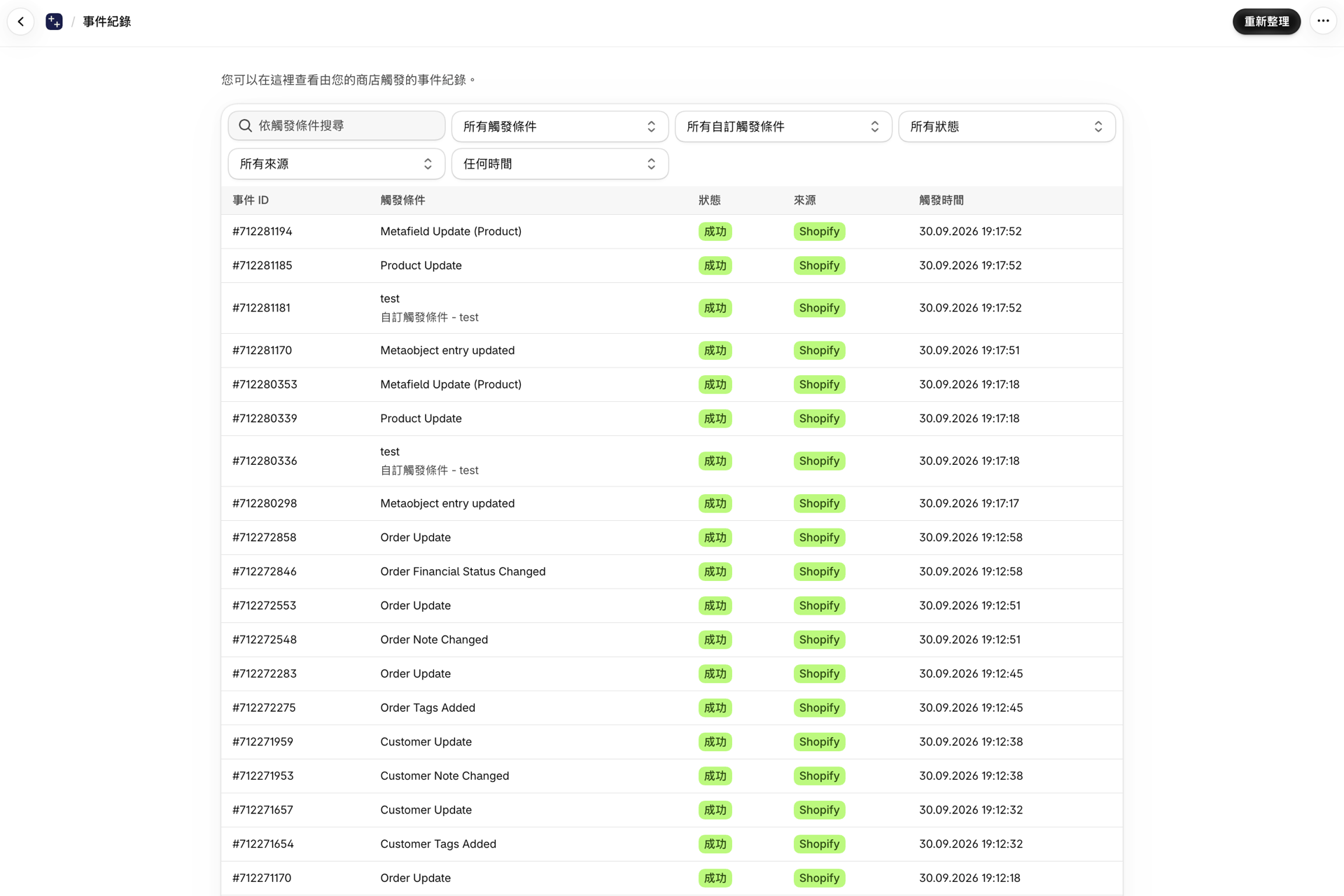Click the magnifier search icon
1344x896 pixels.
tap(245, 126)
